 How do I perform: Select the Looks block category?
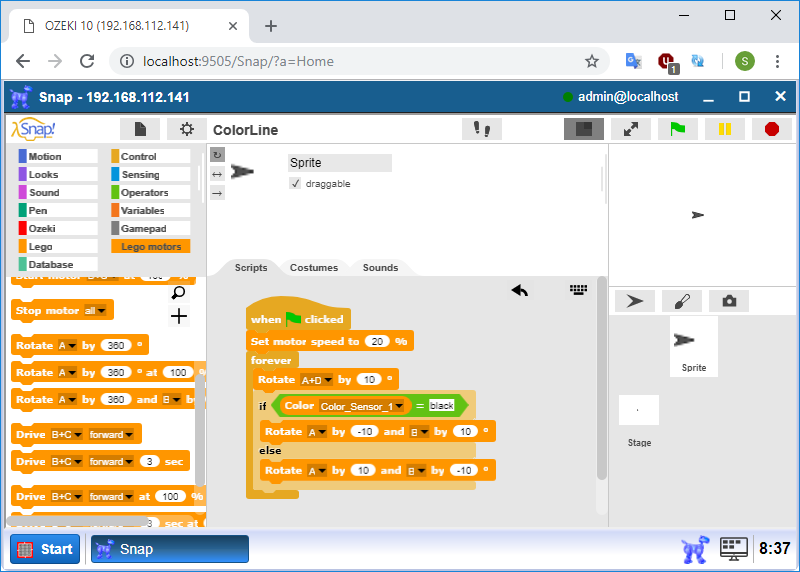click(x=58, y=175)
